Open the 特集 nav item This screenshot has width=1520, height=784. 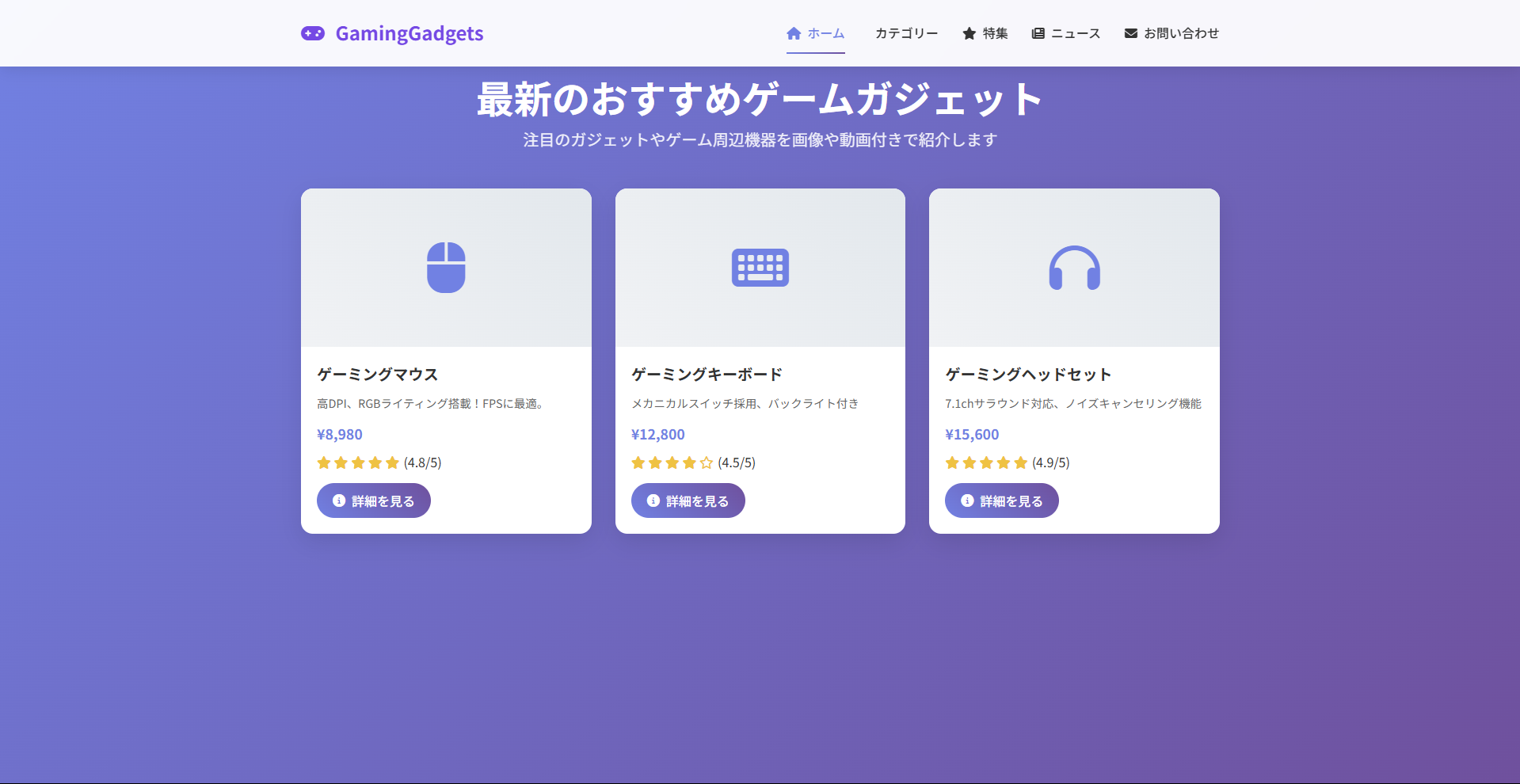tap(985, 33)
